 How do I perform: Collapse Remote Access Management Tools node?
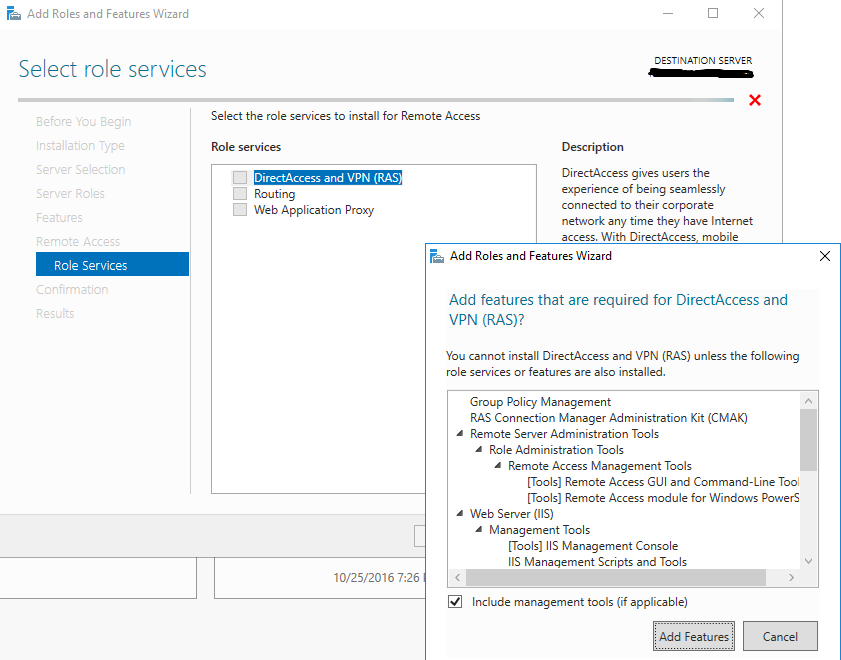point(498,465)
